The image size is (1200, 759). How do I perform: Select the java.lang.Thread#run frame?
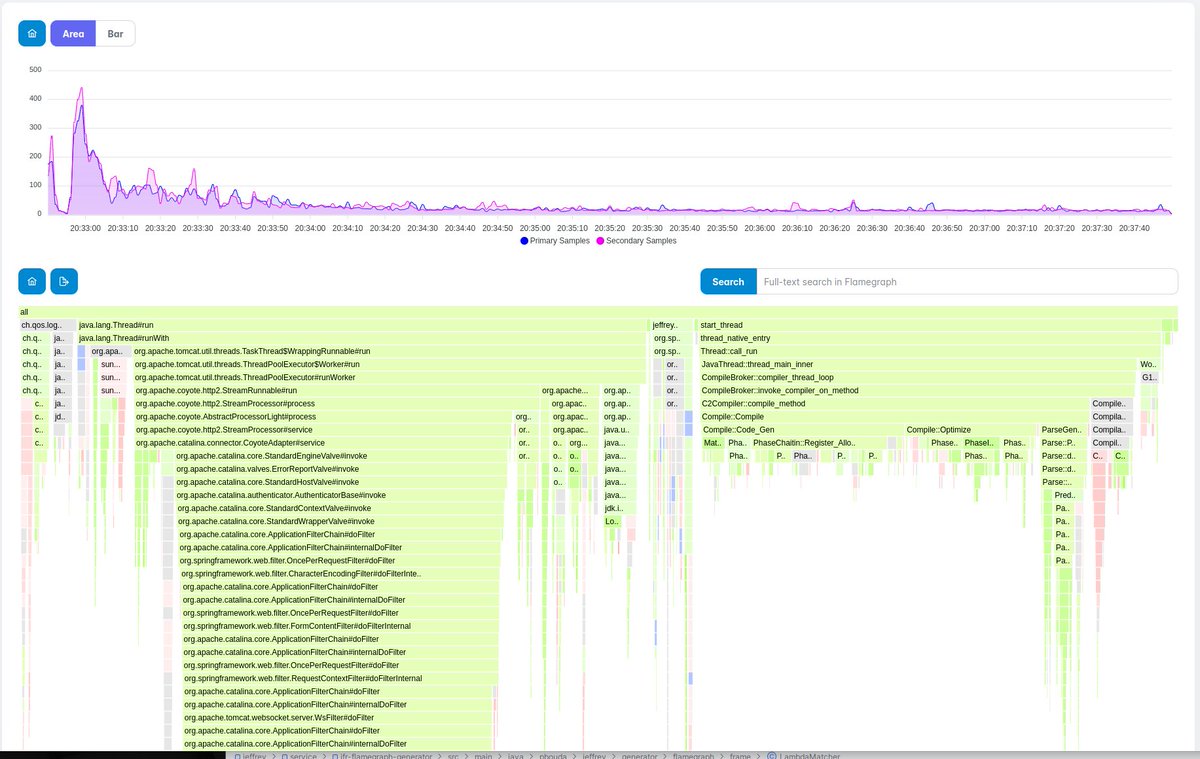pyautogui.click(x=362, y=325)
